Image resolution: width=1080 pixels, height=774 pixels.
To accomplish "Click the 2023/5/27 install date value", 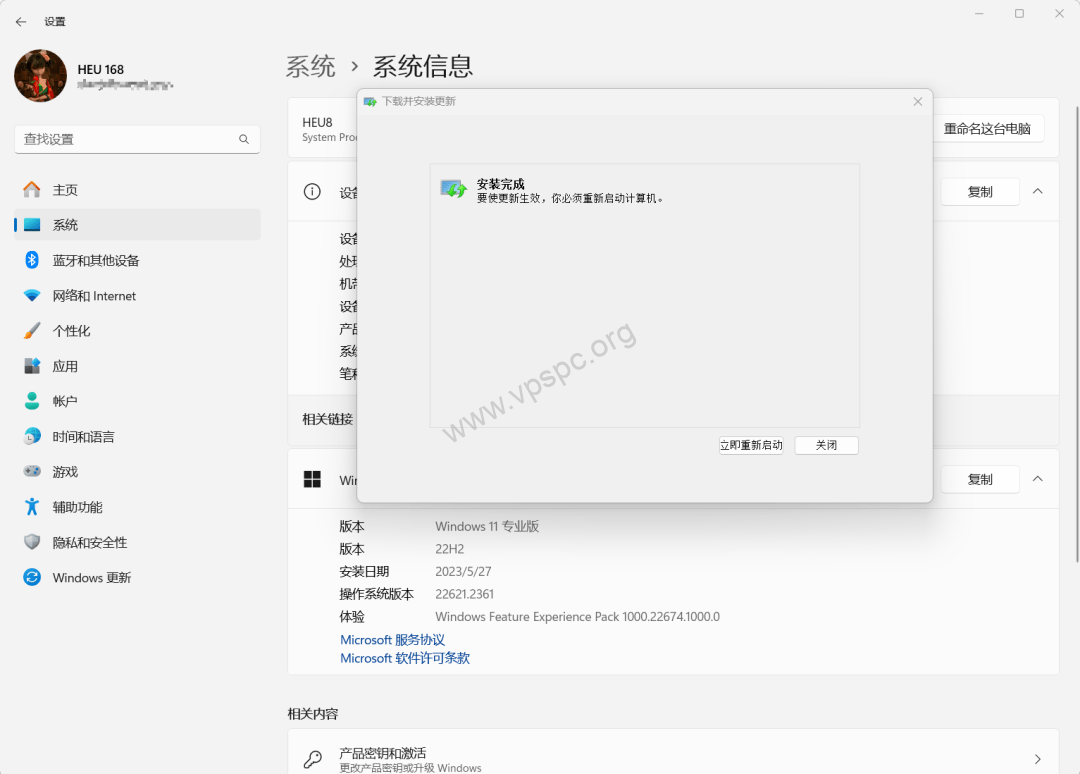I will (463, 572).
